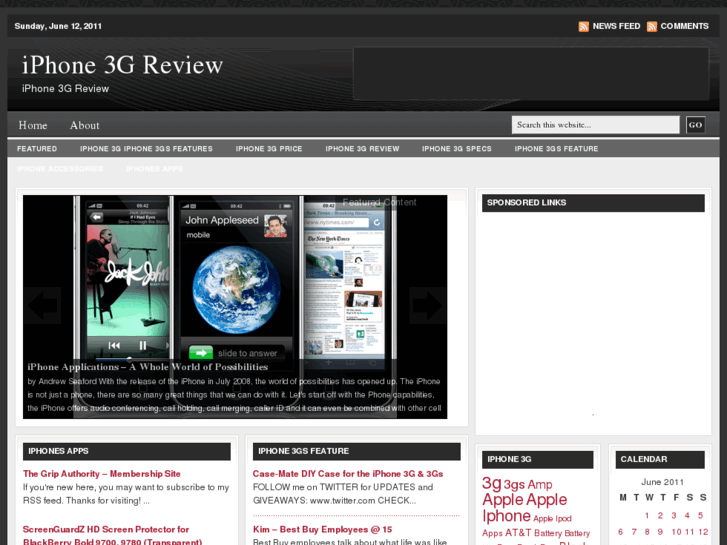
Task: Open iPhone 3G Review category in navbar
Action: coord(362,149)
